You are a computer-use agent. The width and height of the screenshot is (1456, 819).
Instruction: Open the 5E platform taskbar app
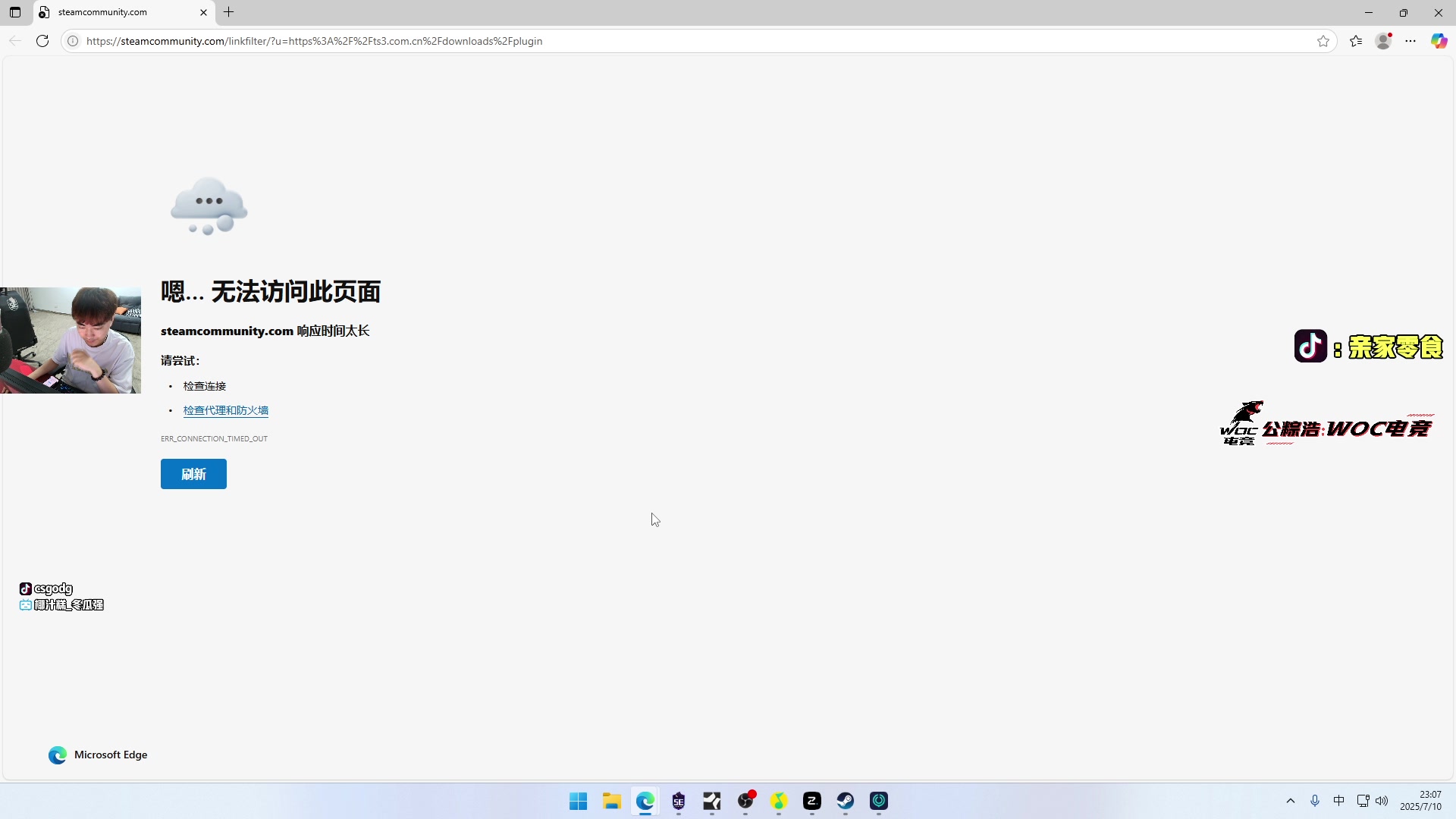point(679,801)
